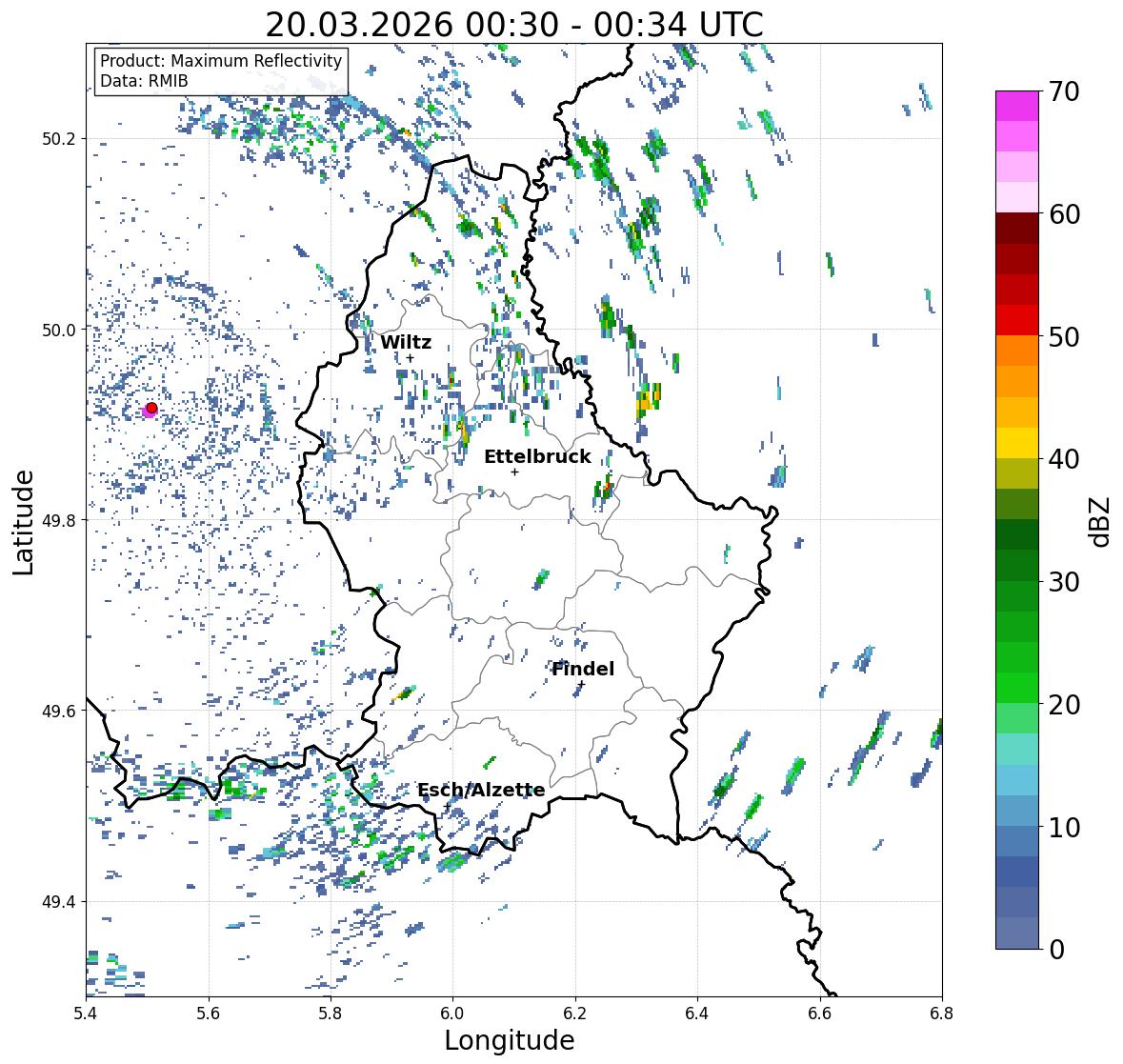Click the Findel station cross marker
The image size is (1123, 1064).
click(581, 685)
